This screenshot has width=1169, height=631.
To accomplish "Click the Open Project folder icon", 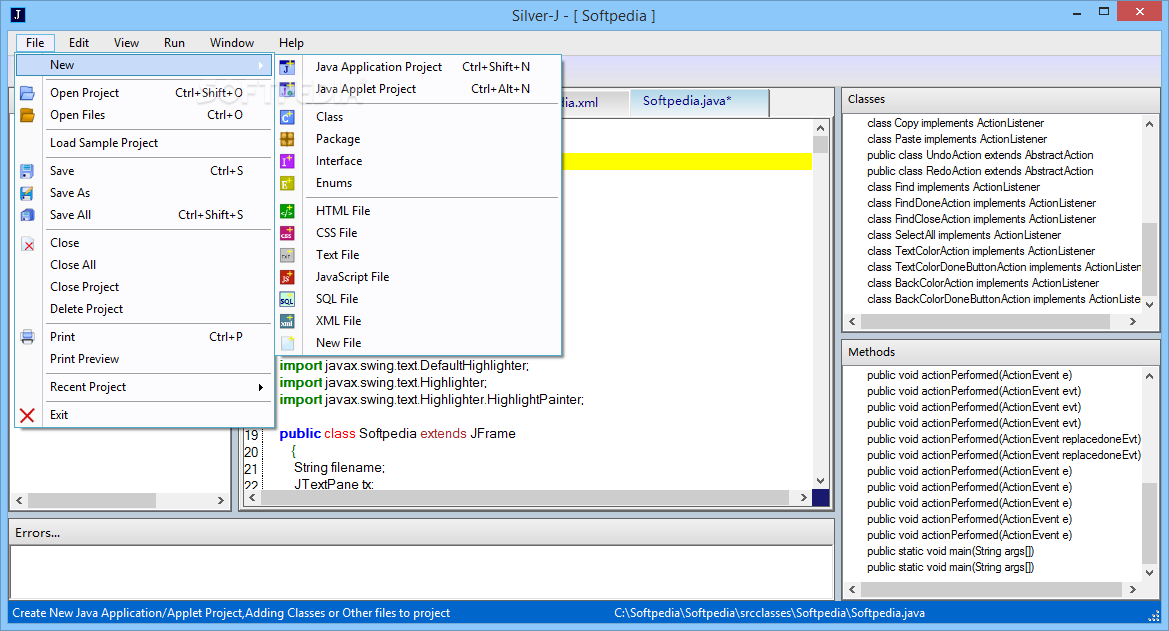I will [28, 93].
